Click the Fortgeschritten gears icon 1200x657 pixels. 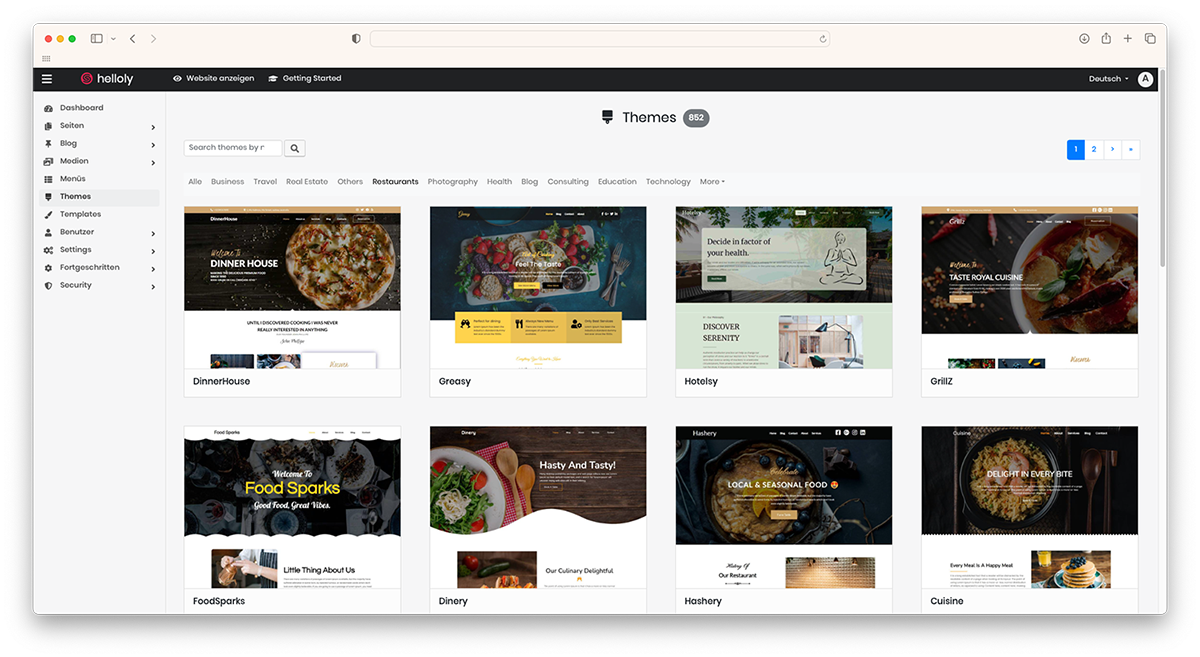(x=49, y=268)
